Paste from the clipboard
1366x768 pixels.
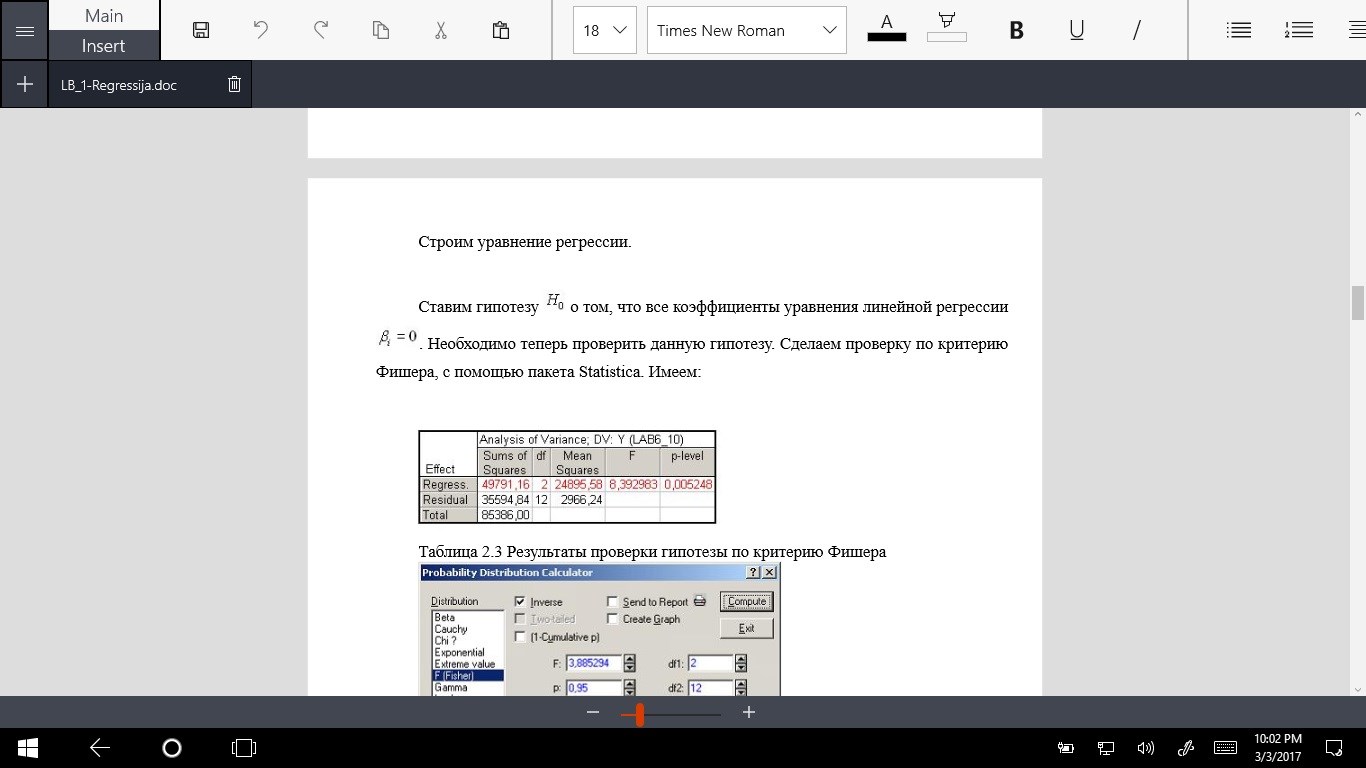(500, 30)
